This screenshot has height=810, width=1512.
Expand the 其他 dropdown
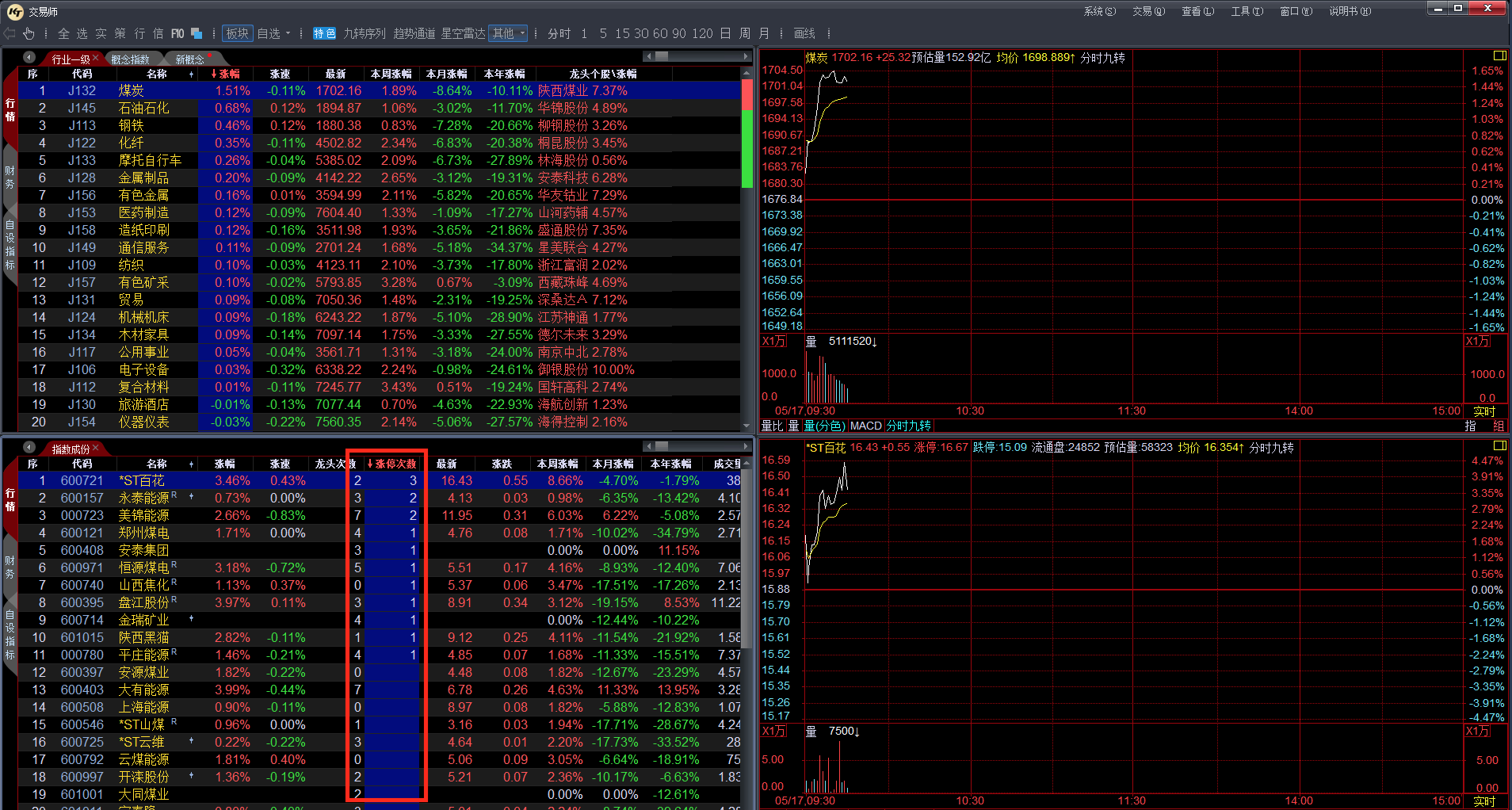[522, 33]
